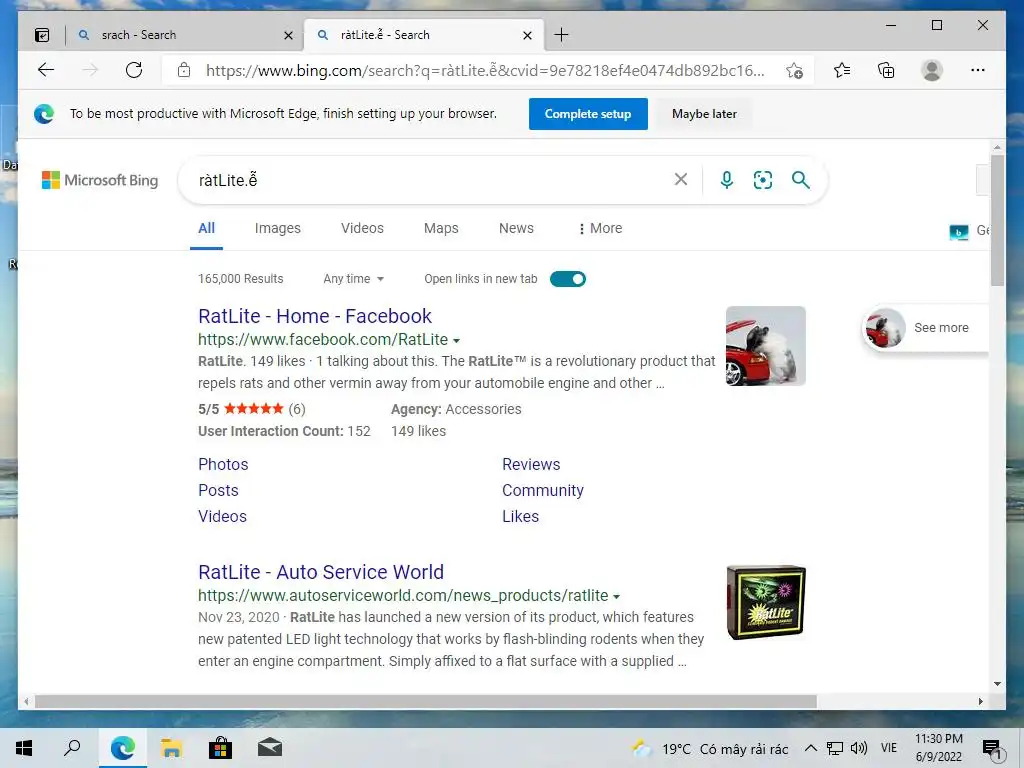Clear the Bing search box text
1024x768 pixels.
[680, 180]
